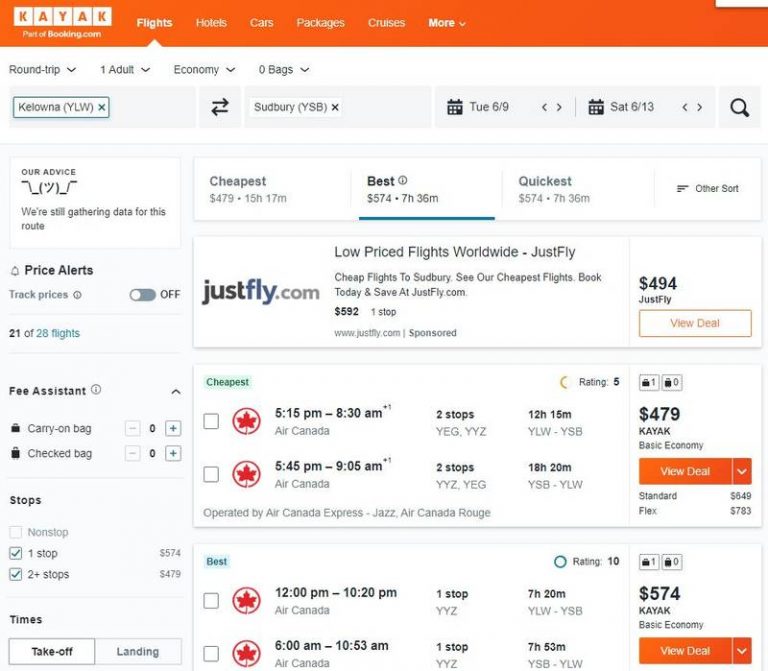
Task: Toggle Track prices switch on
Action: point(143,295)
